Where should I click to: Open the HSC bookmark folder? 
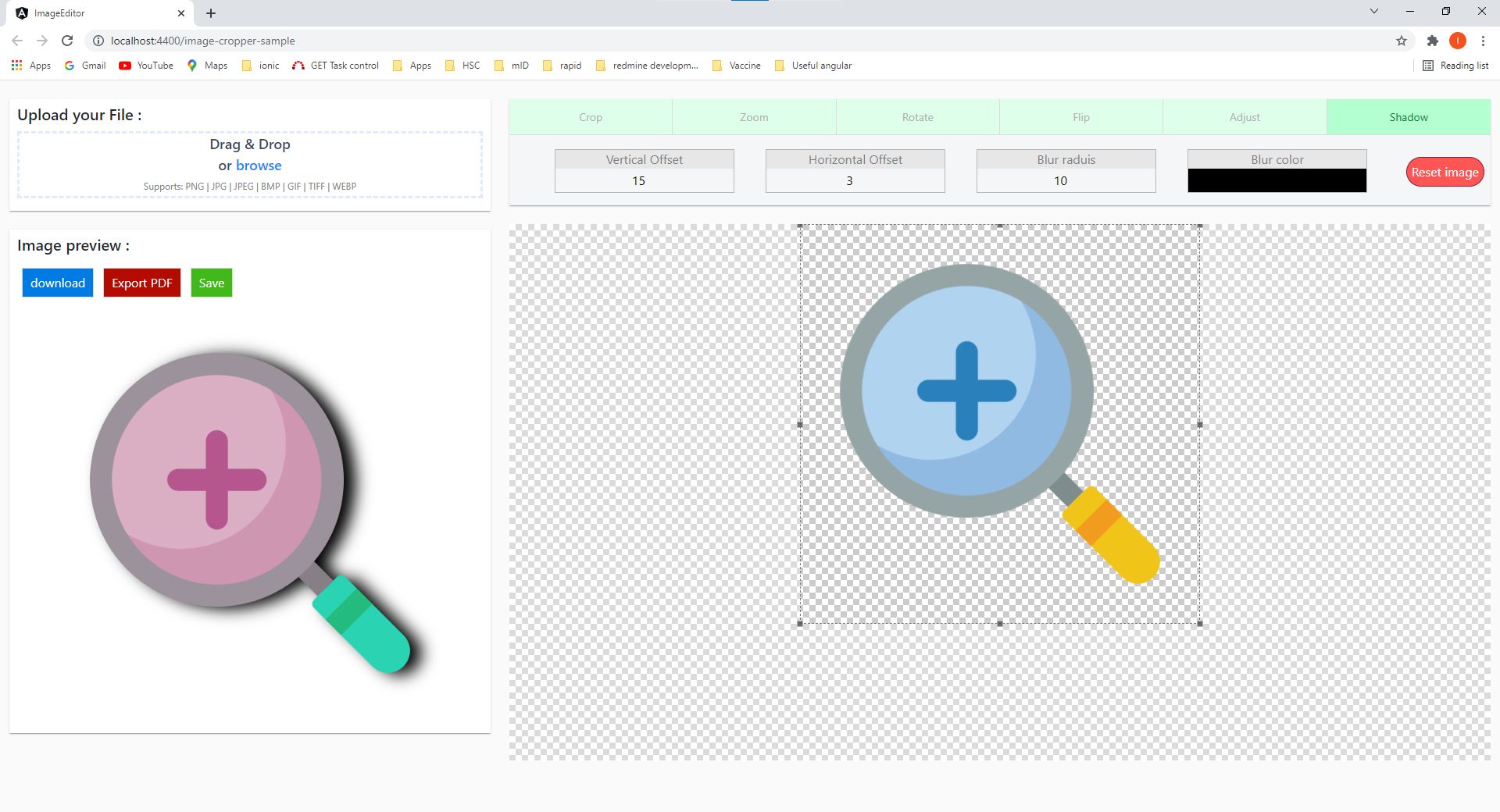tap(462, 66)
